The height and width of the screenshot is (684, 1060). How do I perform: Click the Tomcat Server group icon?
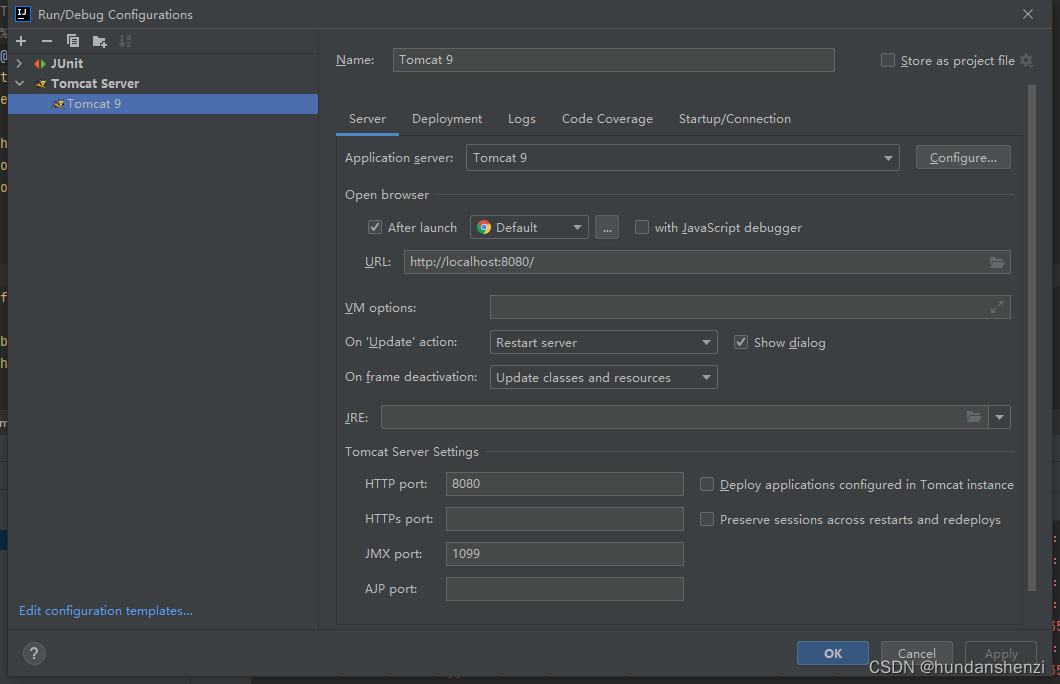41,84
